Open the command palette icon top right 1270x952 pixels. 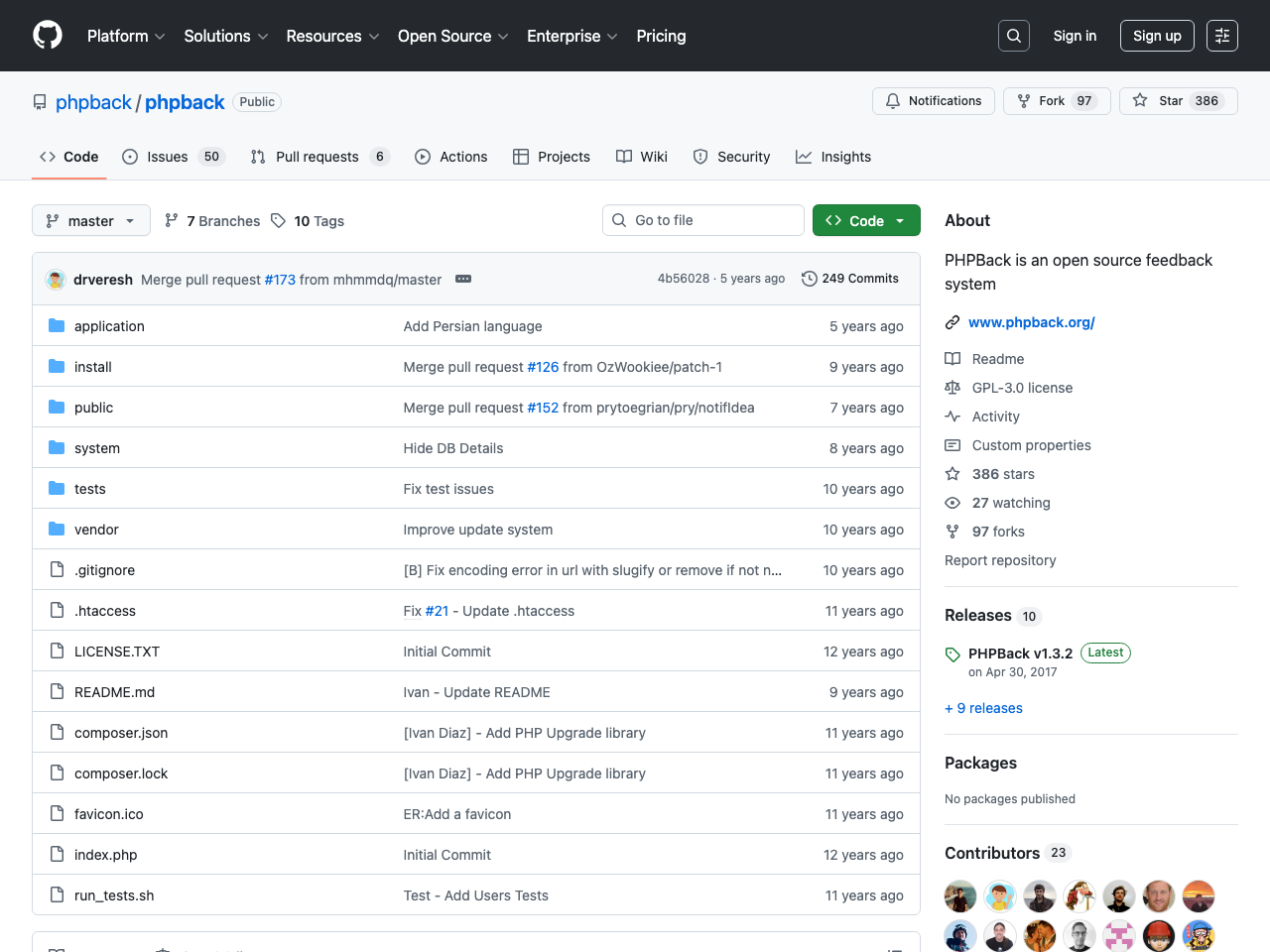1221,36
